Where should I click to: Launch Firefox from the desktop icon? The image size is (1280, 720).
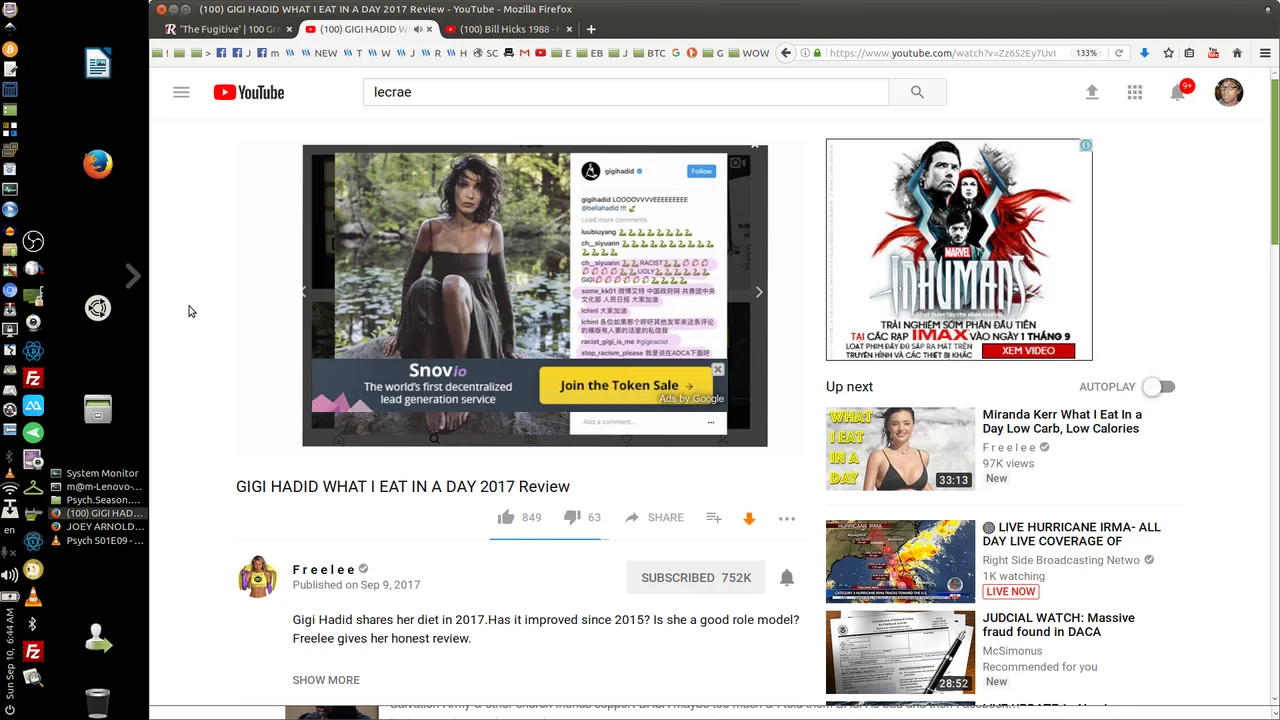coord(98,163)
